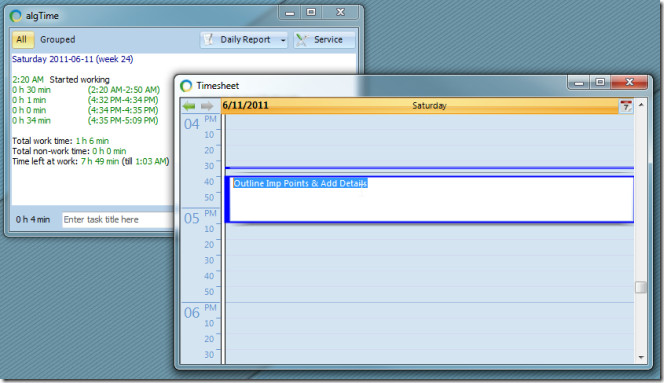Click the Enter task title here field

pos(118,219)
